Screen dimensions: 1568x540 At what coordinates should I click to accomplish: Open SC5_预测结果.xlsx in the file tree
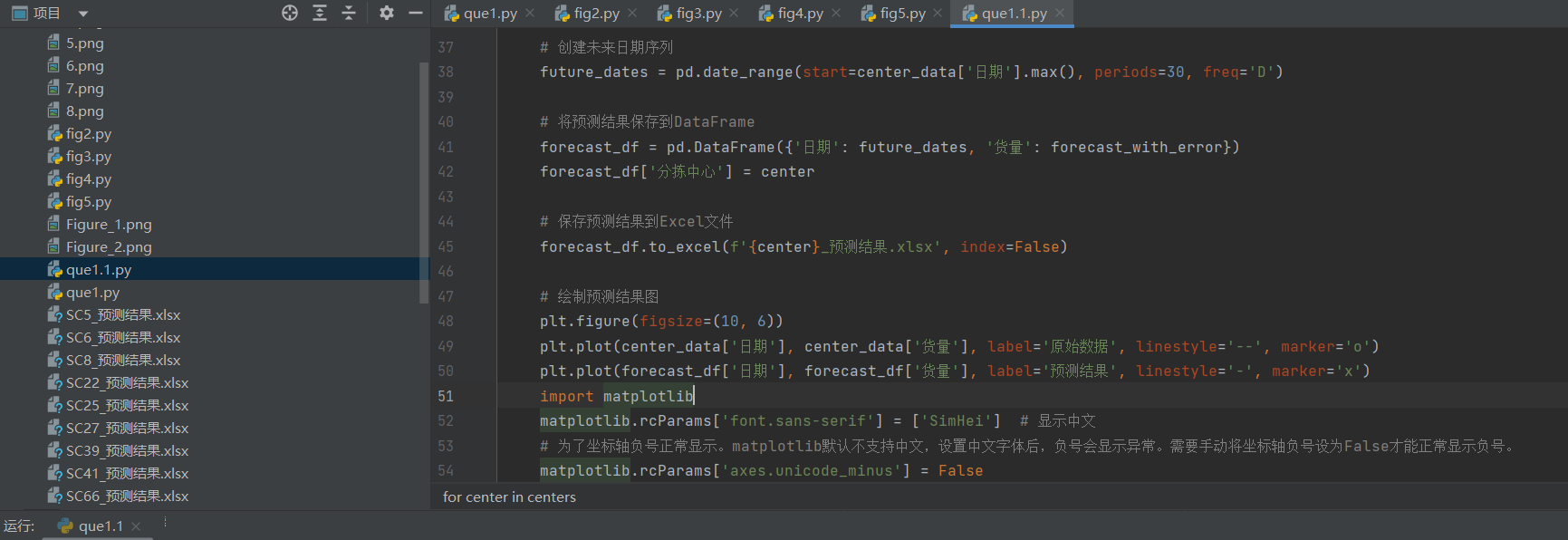pyautogui.click(x=122, y=315)
